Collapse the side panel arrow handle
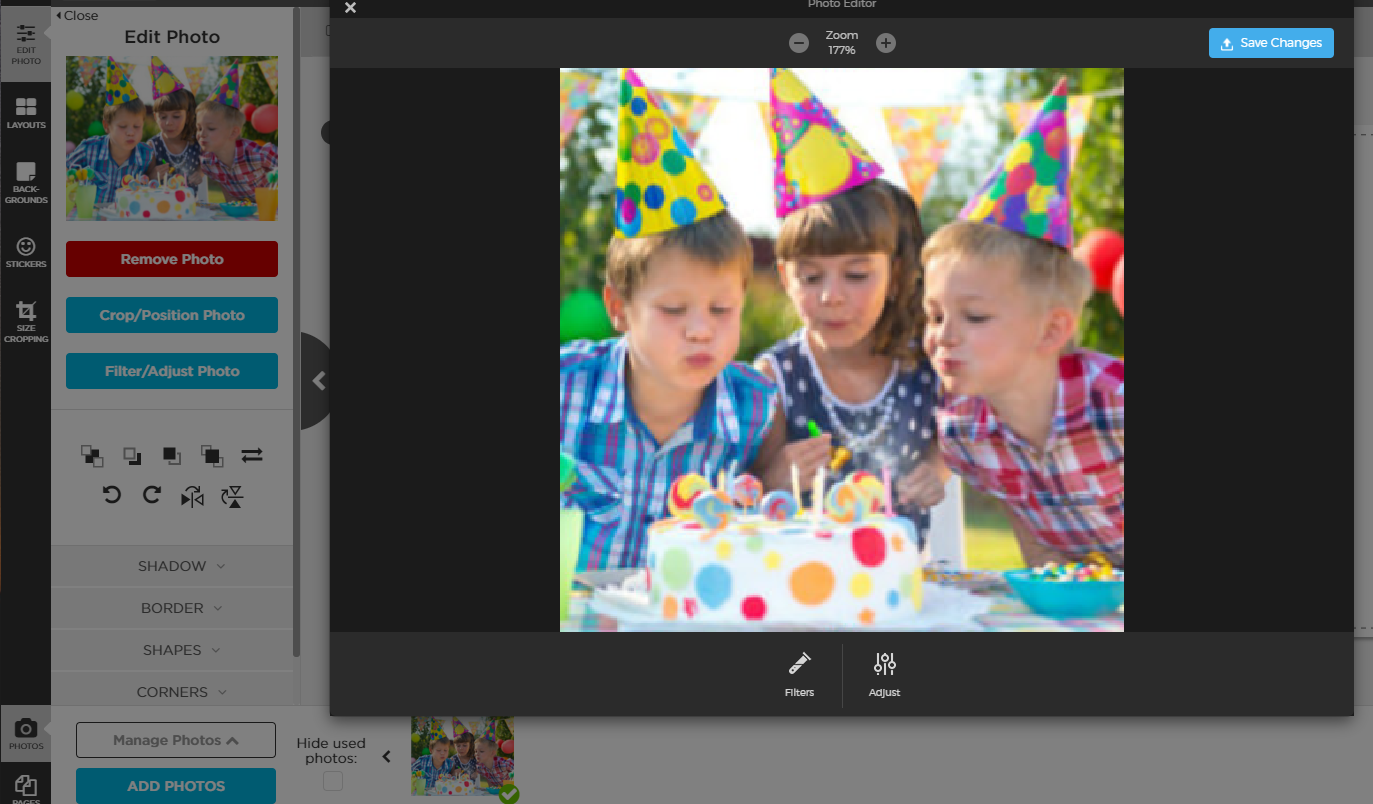Image resolution: width=1373 pixels, height=804 pixels. tap(317, 381)
